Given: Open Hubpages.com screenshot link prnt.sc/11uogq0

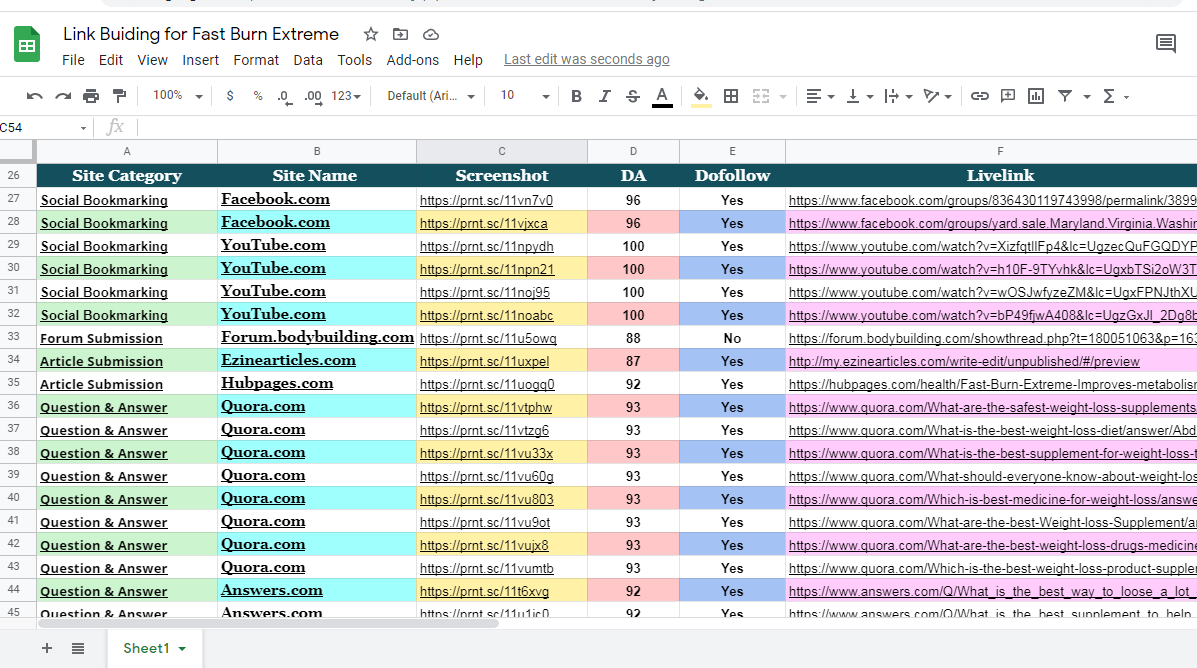Looking at the screenshot, I should (487, 384).
